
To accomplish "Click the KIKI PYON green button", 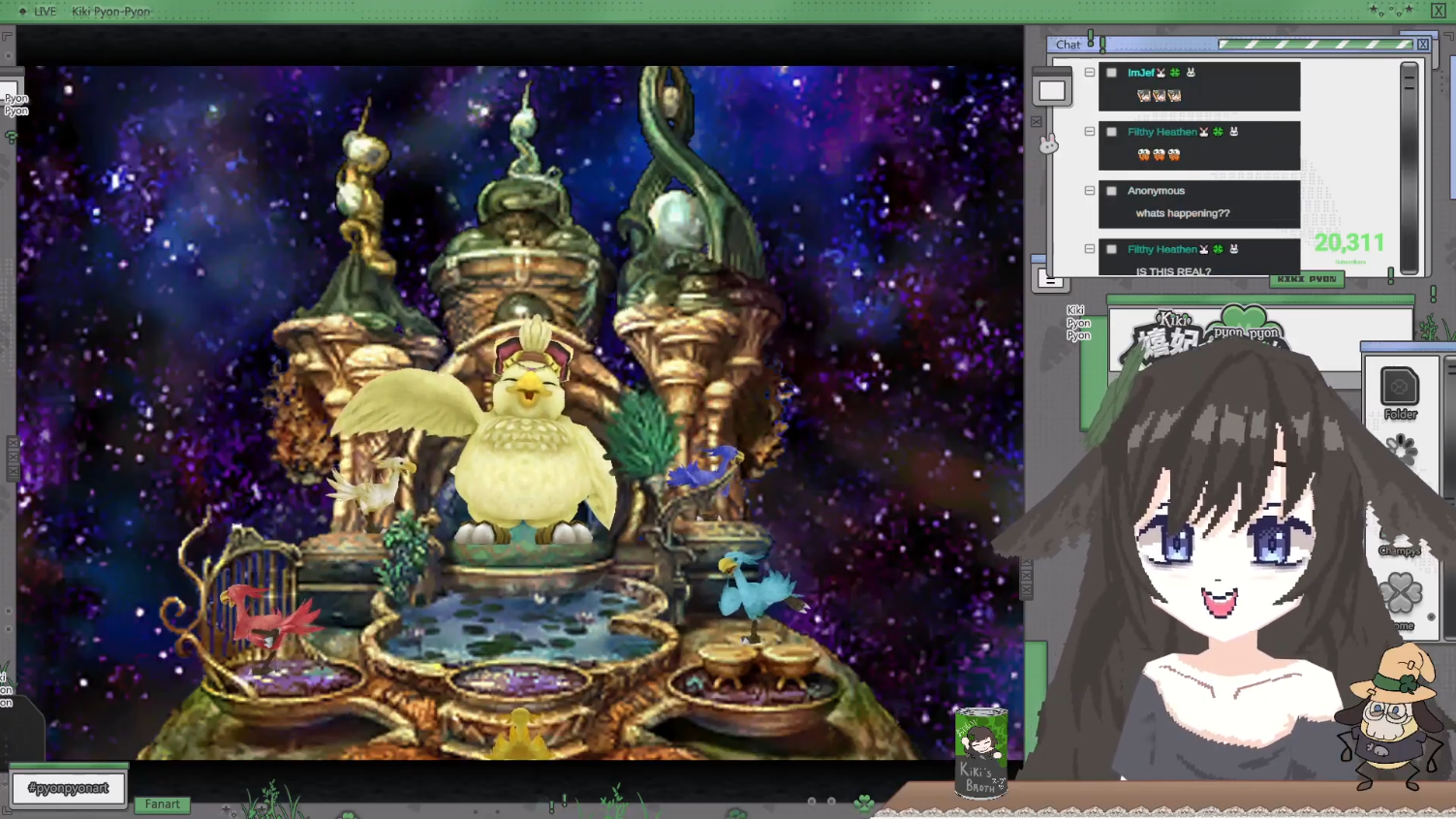I will pyautogui.click(x=1306, y=279).
